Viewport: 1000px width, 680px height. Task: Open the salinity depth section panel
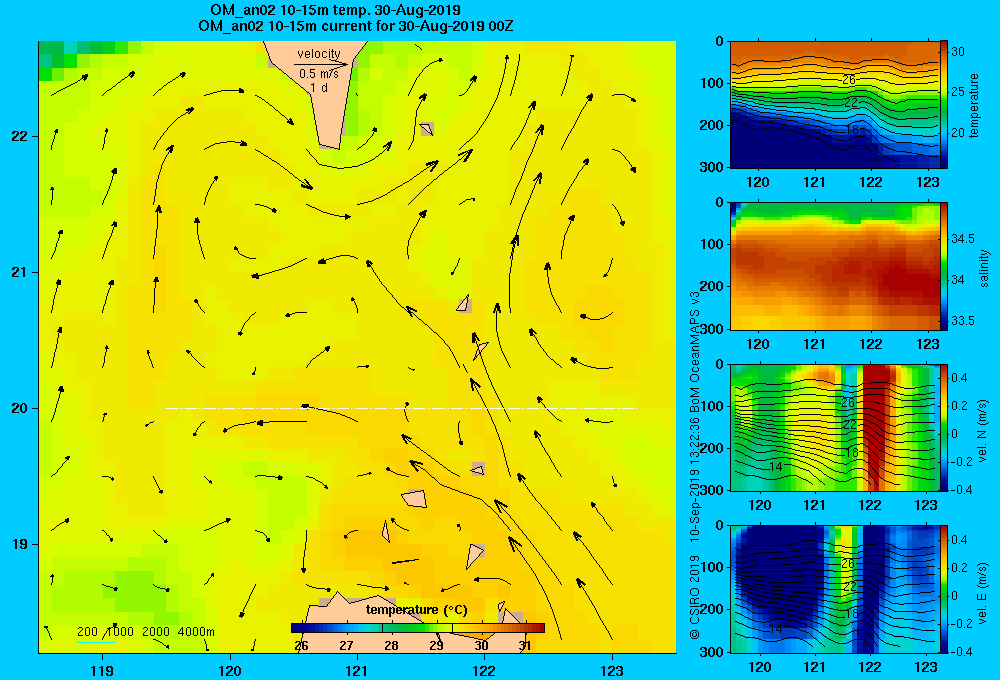(x=834, y=266)
